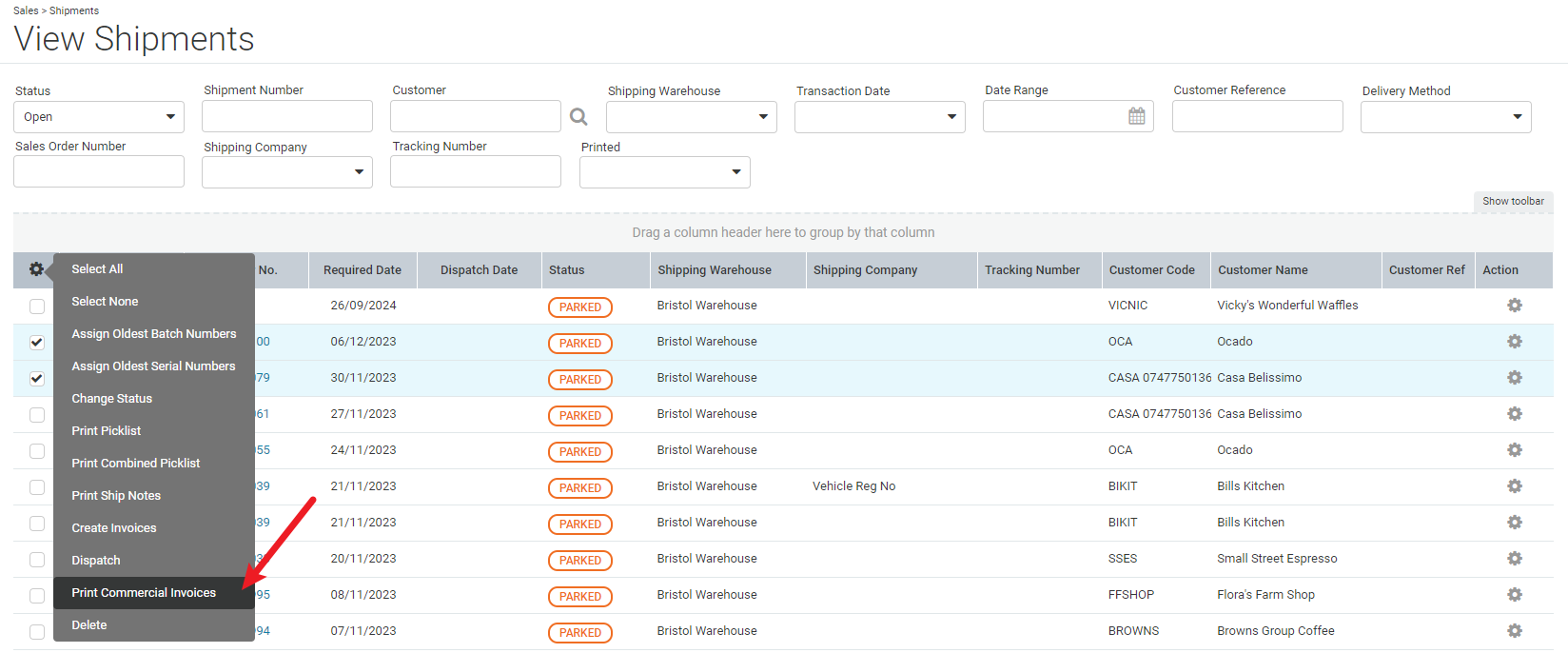
Task: Open action gear for Casa Belissimo 30/11/2023
Action: pyautogui.click(x=1515, y=378)
